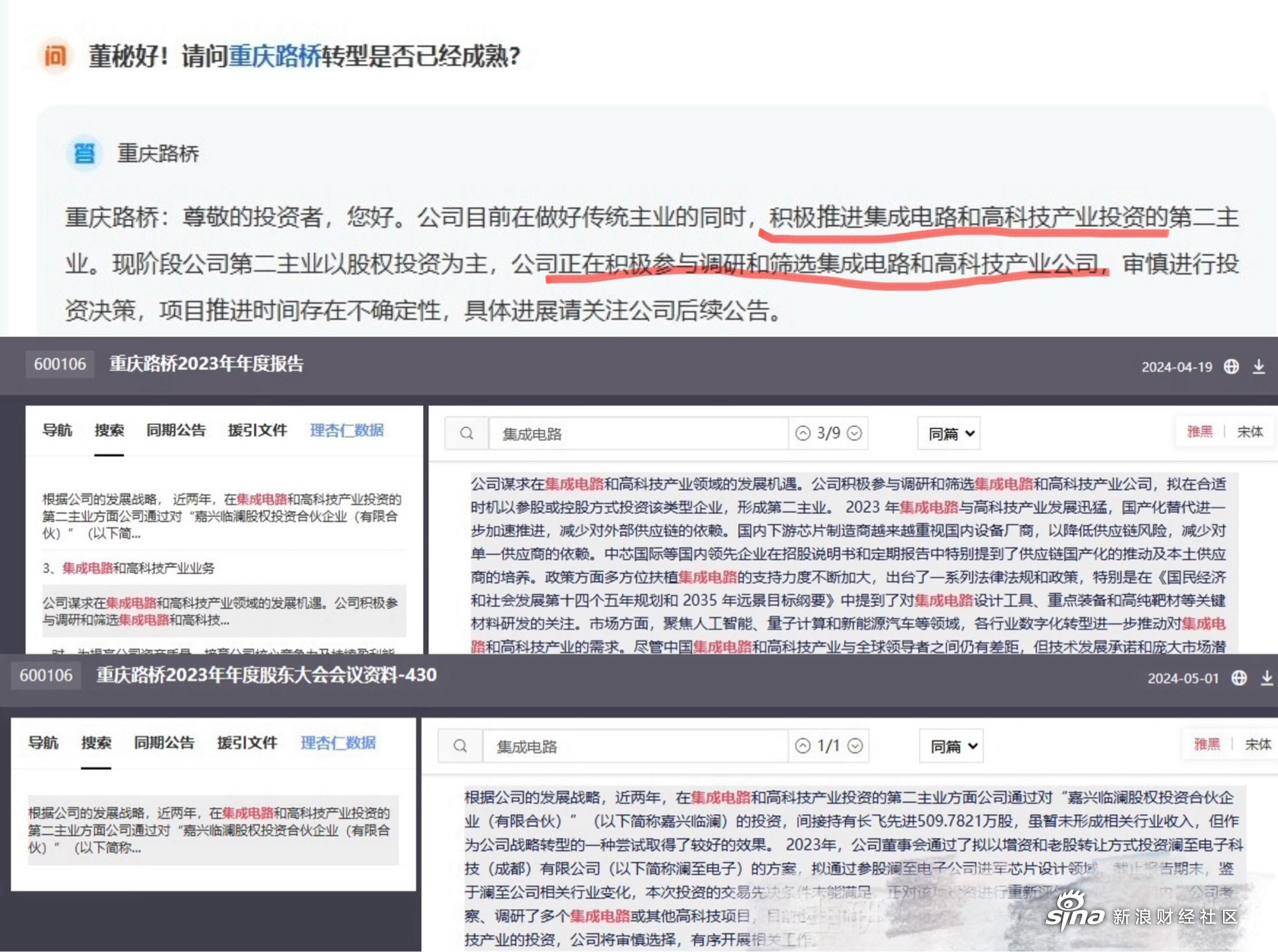Switch font to 雅黑 in annual report panel
This screenshot has width=1278, height=952.
1199,431
